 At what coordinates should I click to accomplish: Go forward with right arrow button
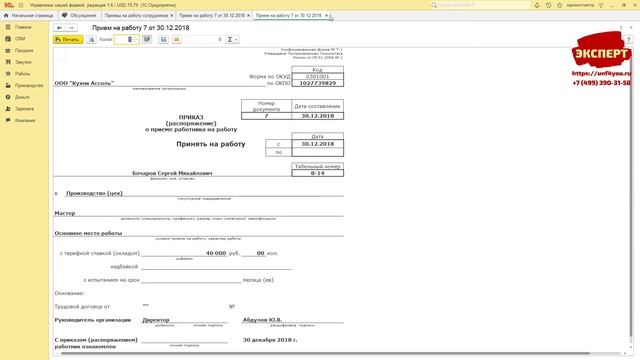pyautogui.click(x=71, y=28)
